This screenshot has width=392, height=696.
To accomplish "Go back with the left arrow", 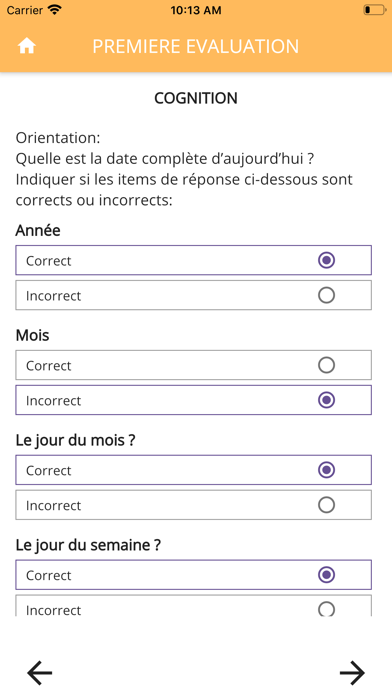I will (x=40, y=672).
